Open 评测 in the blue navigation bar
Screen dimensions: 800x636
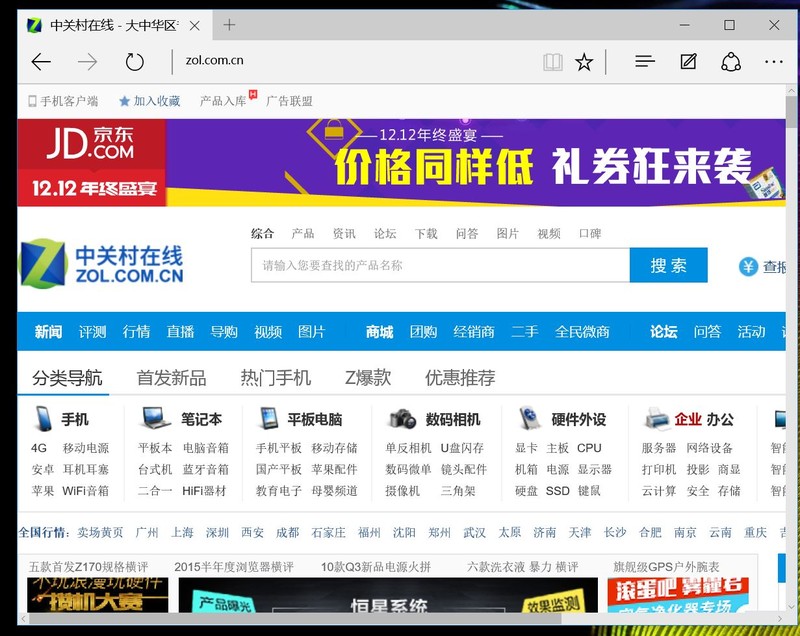92,332
